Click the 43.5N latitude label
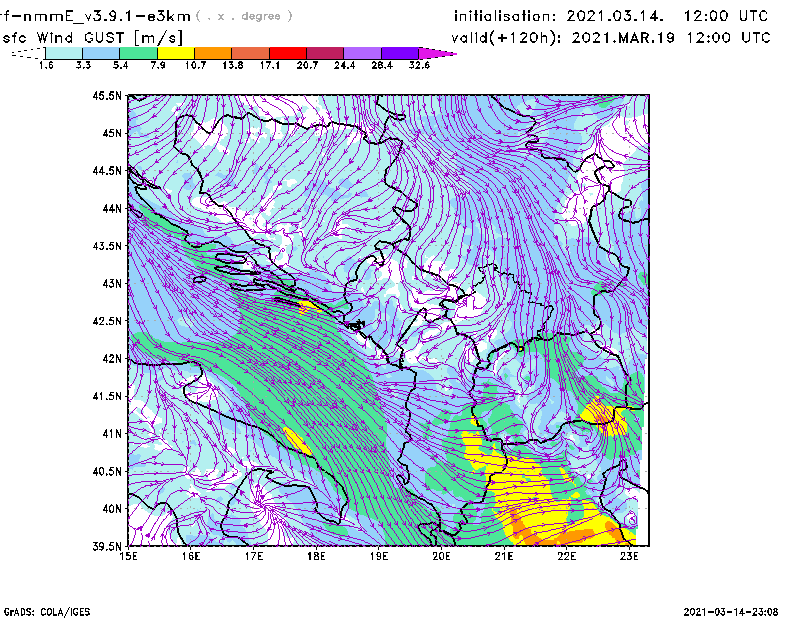The width and height of the screenshot is (800, 618). coord(107,245)
